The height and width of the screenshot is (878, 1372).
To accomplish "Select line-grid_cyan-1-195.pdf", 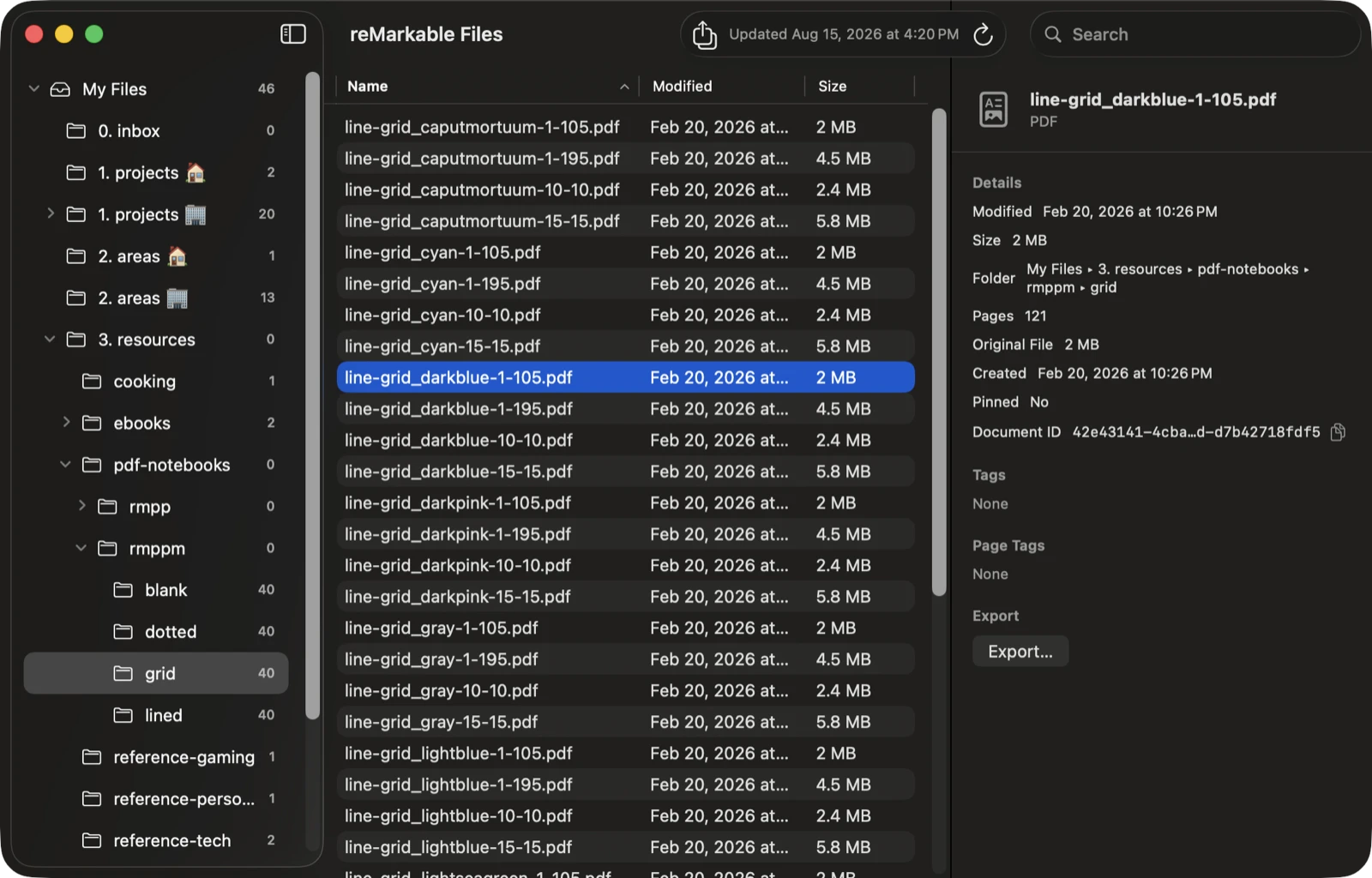I will (626, 284).
